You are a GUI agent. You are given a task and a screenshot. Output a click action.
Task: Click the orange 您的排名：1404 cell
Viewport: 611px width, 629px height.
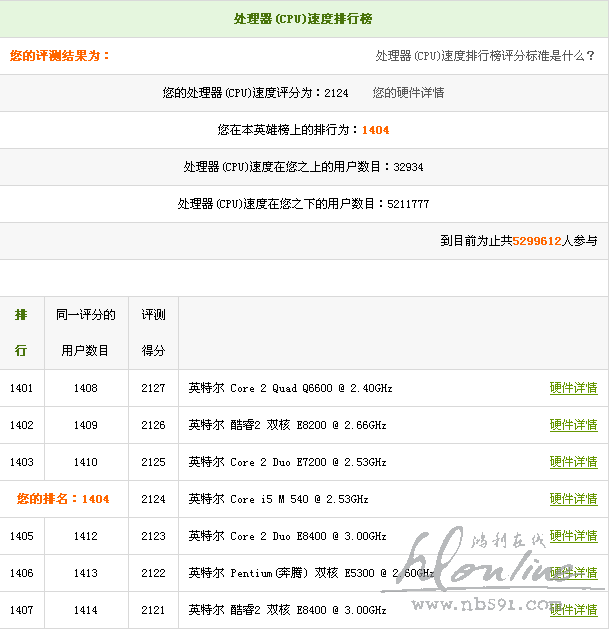point(63,499)
